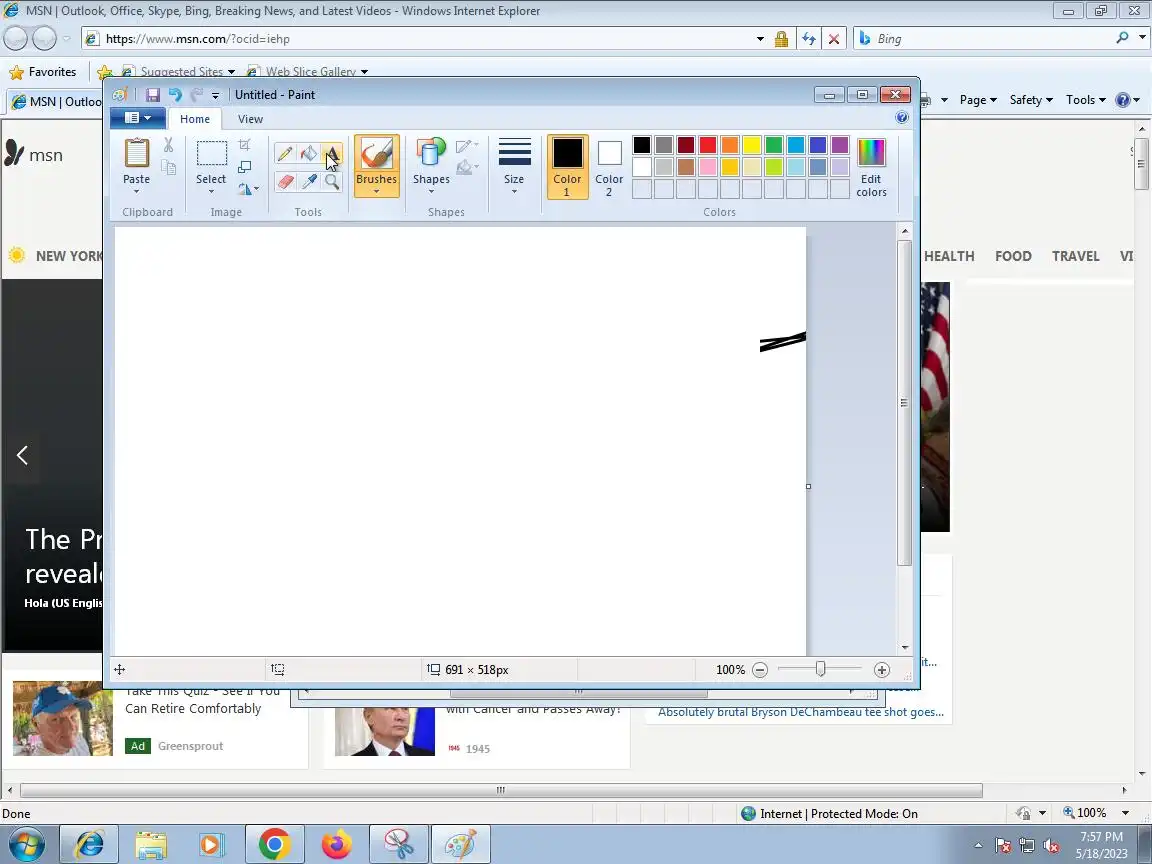Click the Resize icon in Image group

(245, 167)
